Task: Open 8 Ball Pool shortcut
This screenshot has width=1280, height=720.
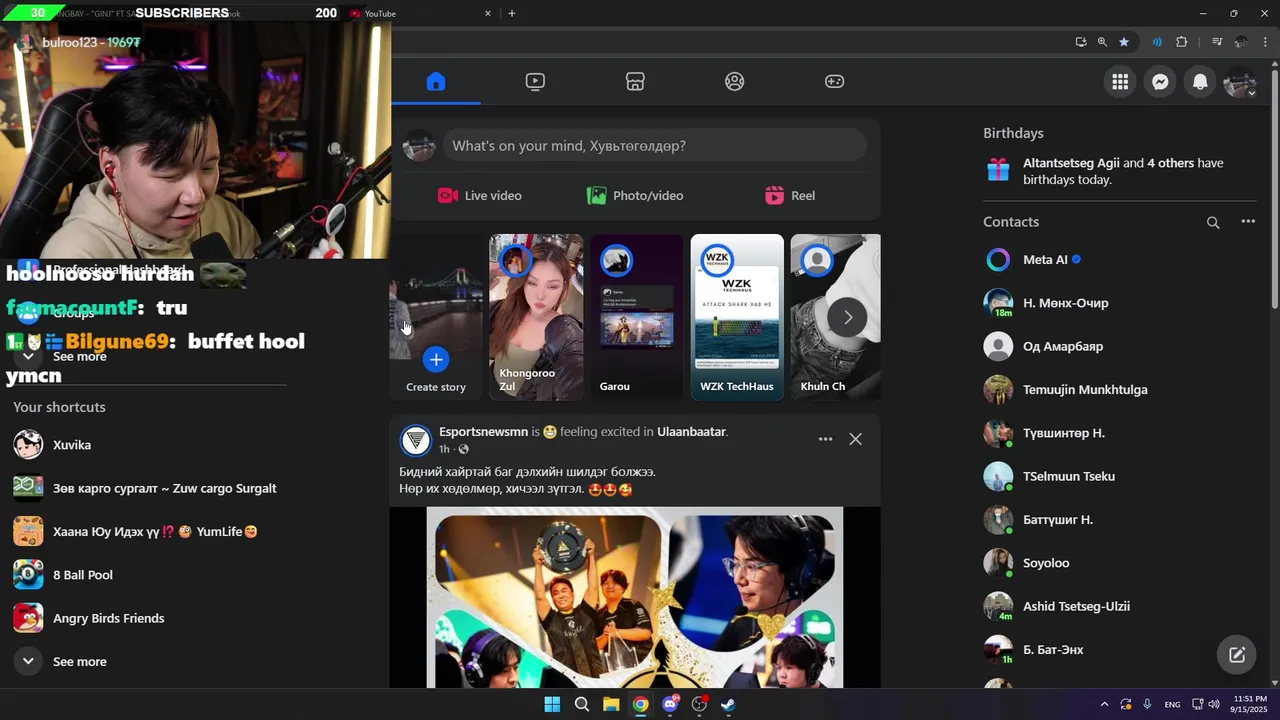Action: (150, 575)
